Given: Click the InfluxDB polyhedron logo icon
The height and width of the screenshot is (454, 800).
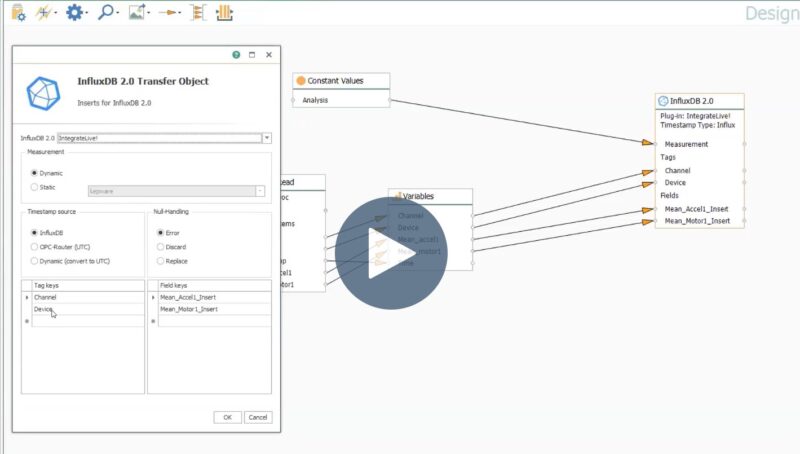Looking at the screenshot, I should pyautogui.click(x=43, y=93).
